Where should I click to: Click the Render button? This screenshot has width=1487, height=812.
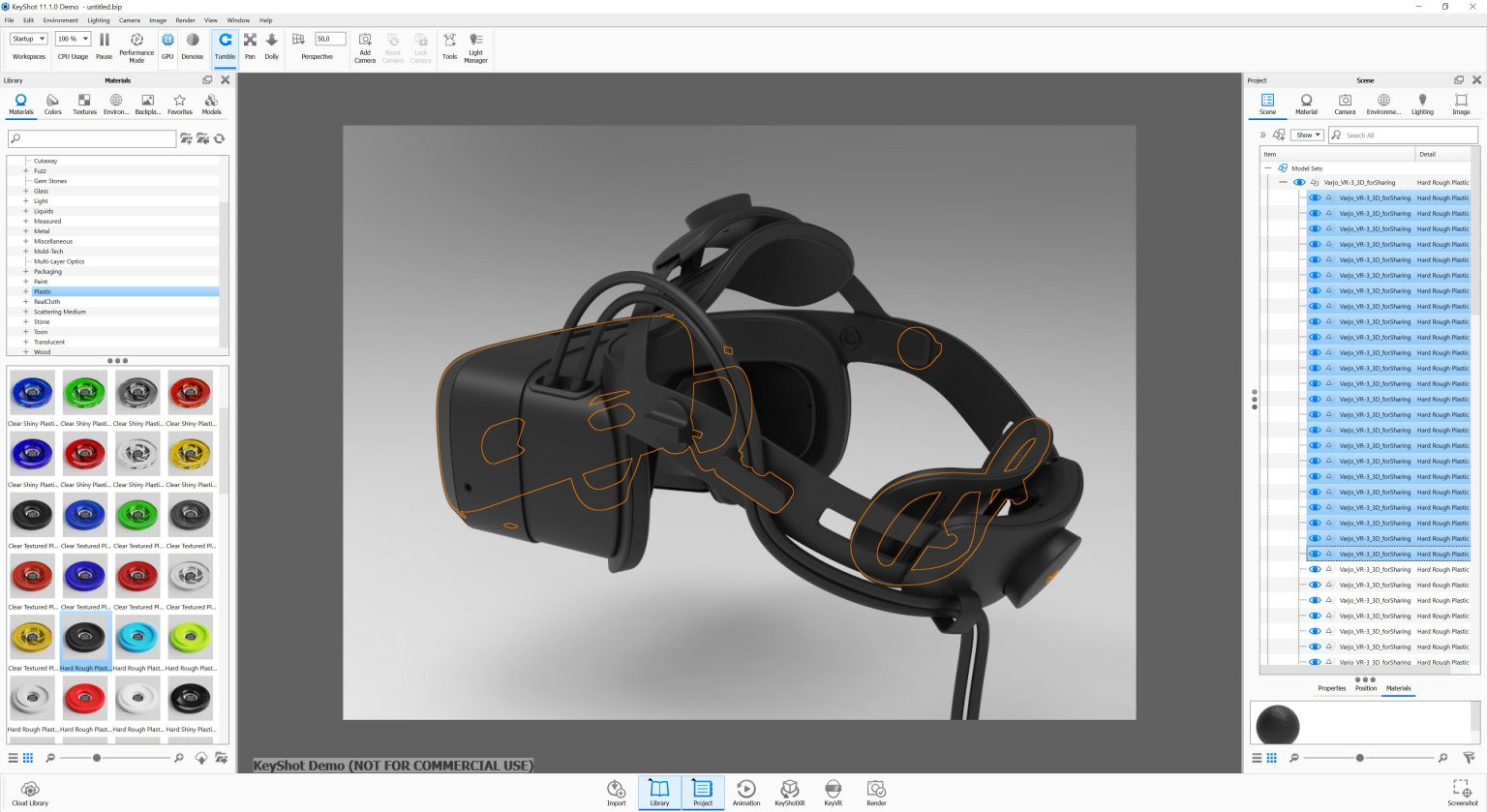(876, 791)
